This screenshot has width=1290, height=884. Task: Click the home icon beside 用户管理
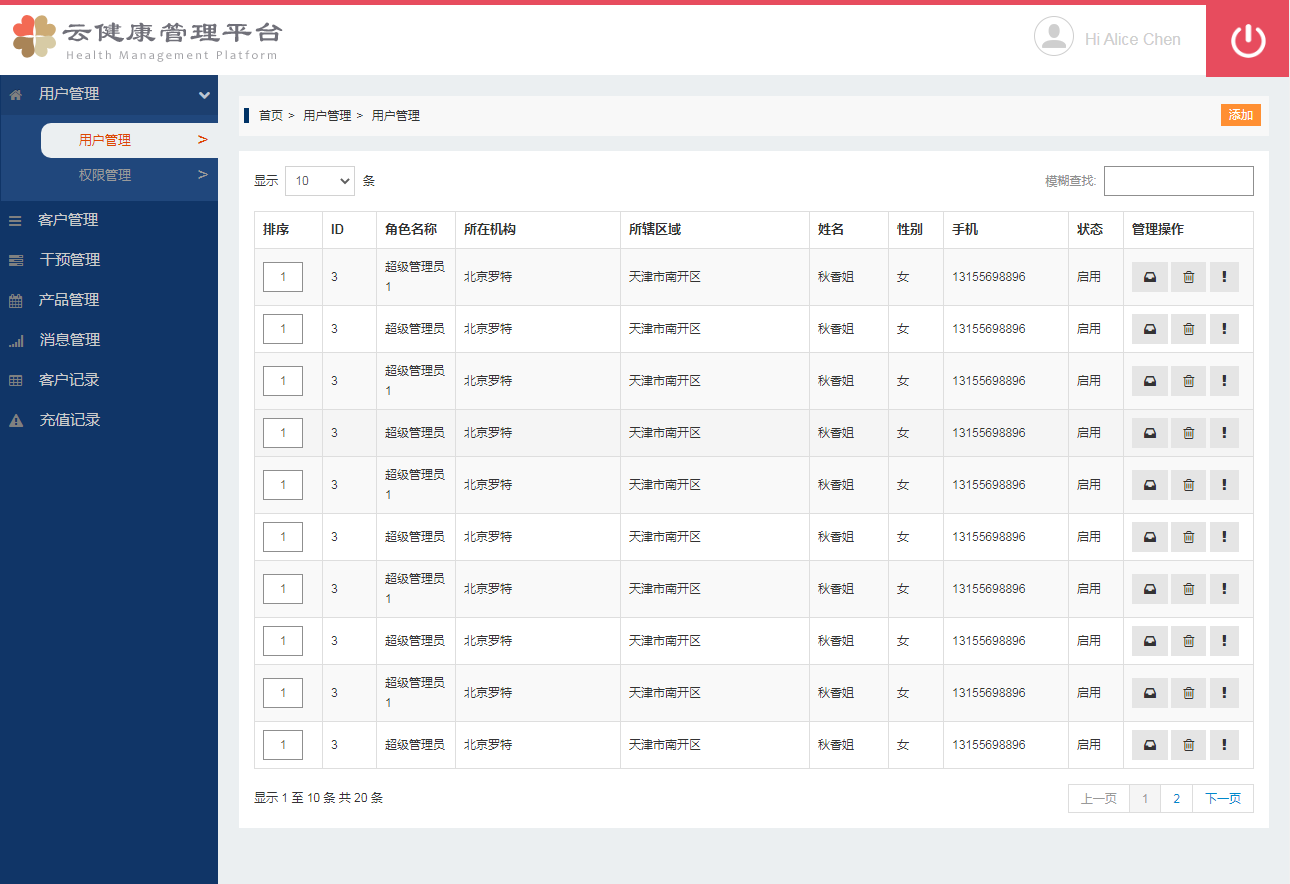point(14,93)
